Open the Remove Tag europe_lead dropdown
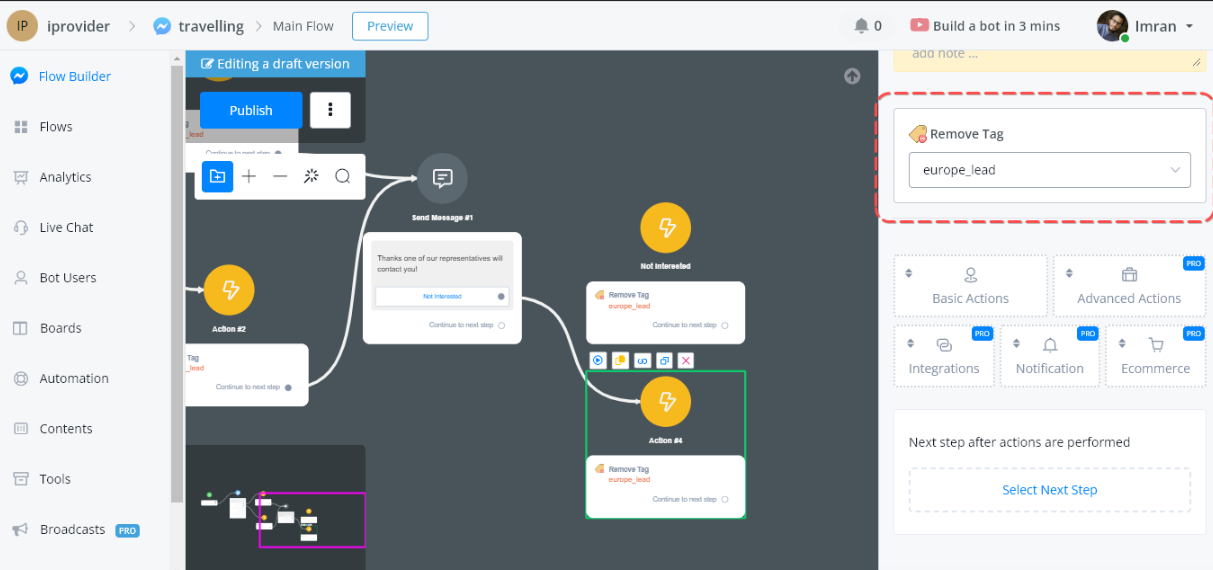This screenshot has height=570, width=1213. [x=1049, y=170]
